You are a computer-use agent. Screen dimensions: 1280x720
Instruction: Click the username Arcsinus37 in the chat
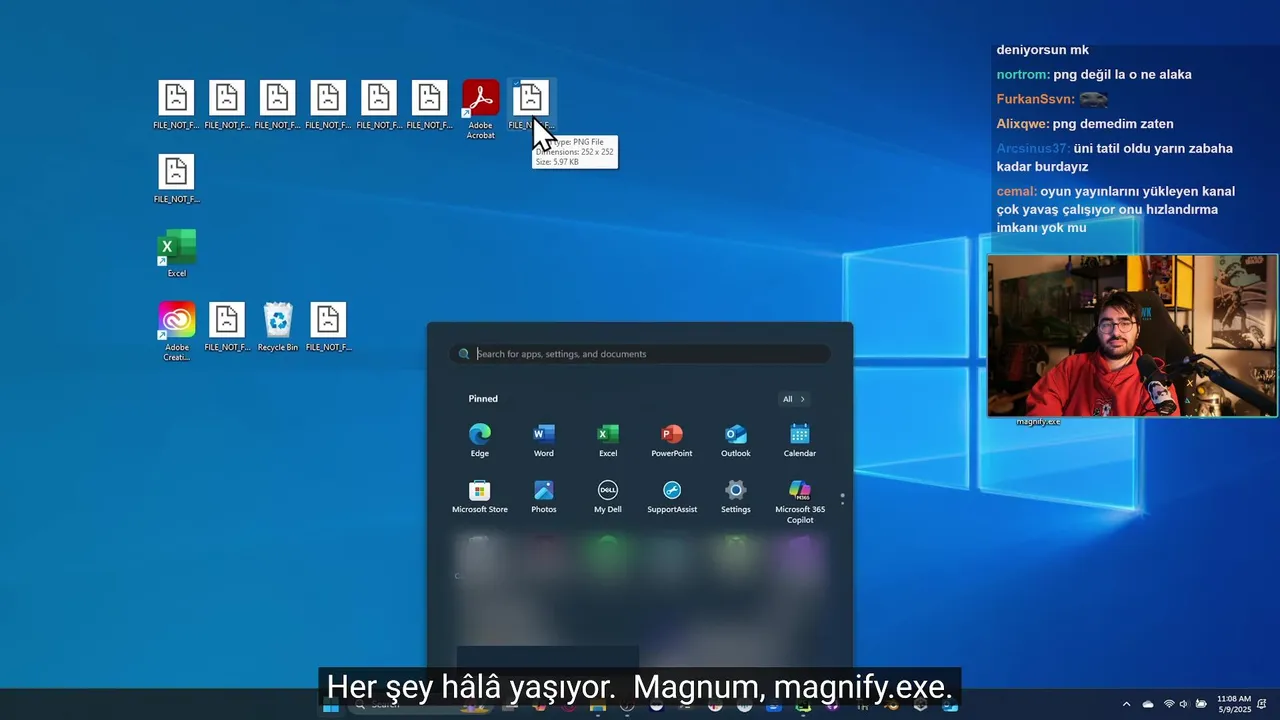pos(1033,148)
